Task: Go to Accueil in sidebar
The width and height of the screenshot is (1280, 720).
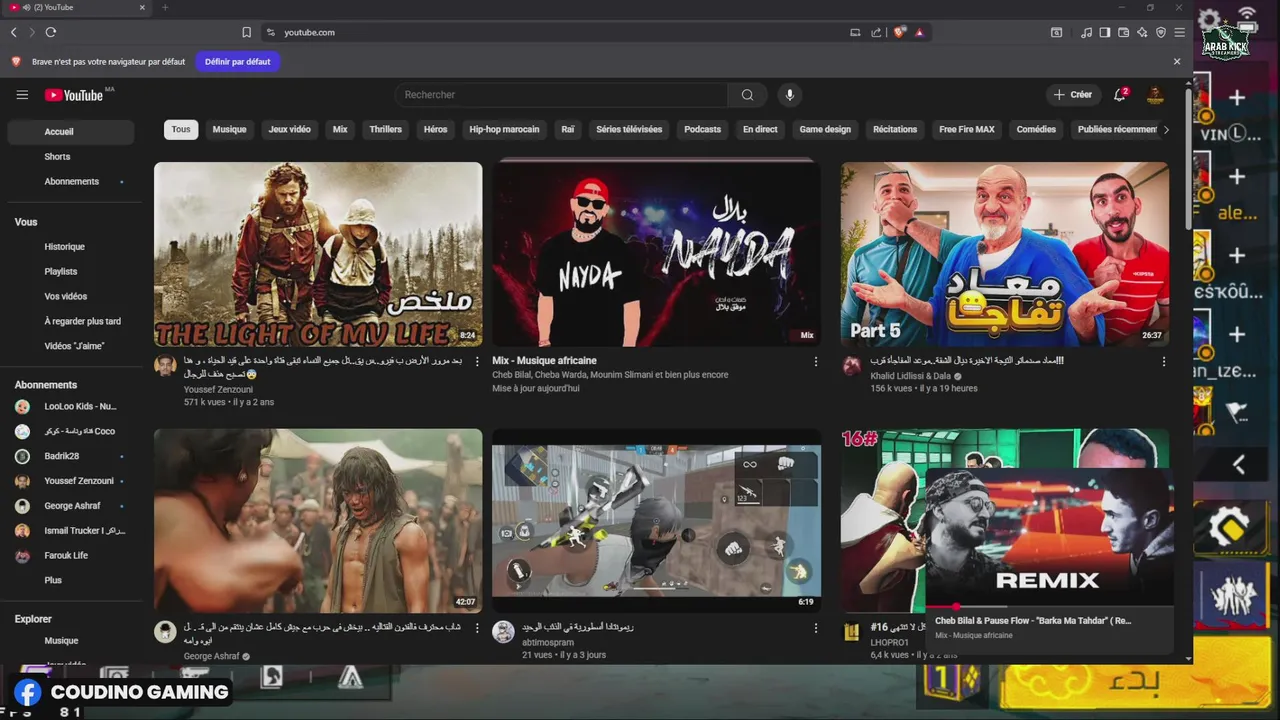Action: (71, 132)
